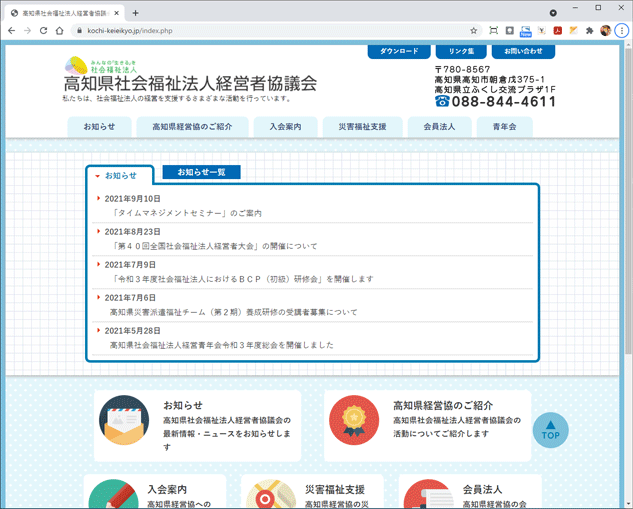Click the 高知県社会福祉法人経営者協議会 site title
Screen dimensions: 633x509
click(190, 84)
